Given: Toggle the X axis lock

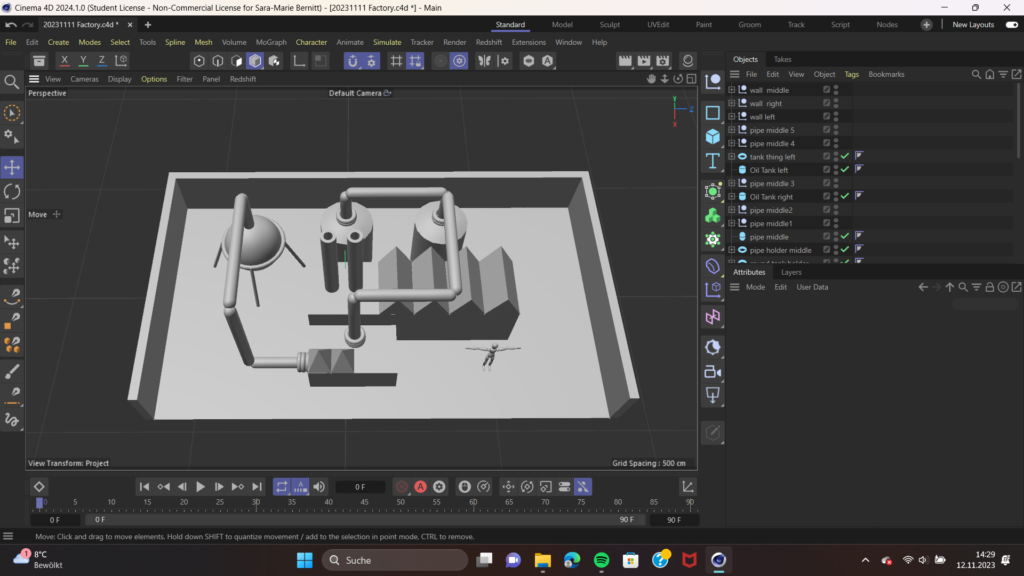Looking at the screenshot, I should pyautogui.click(x=65, y=61).
